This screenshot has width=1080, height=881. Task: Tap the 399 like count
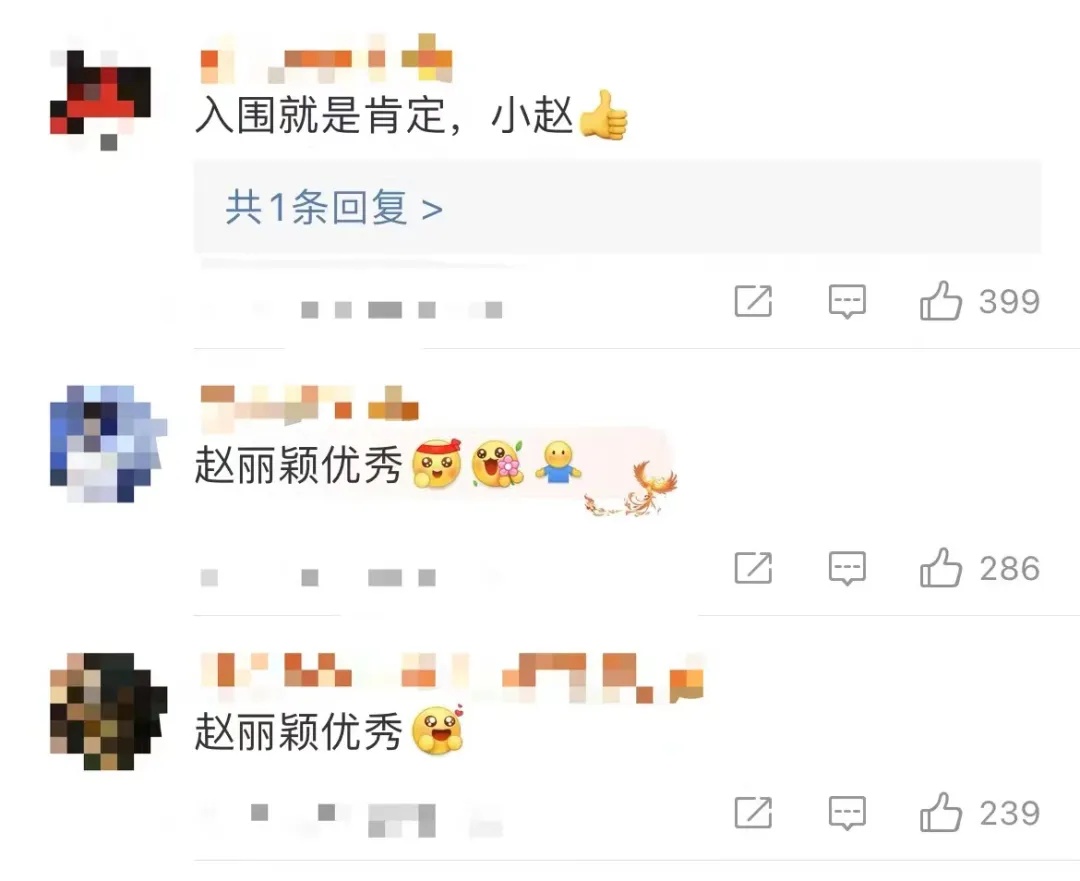1009,301
